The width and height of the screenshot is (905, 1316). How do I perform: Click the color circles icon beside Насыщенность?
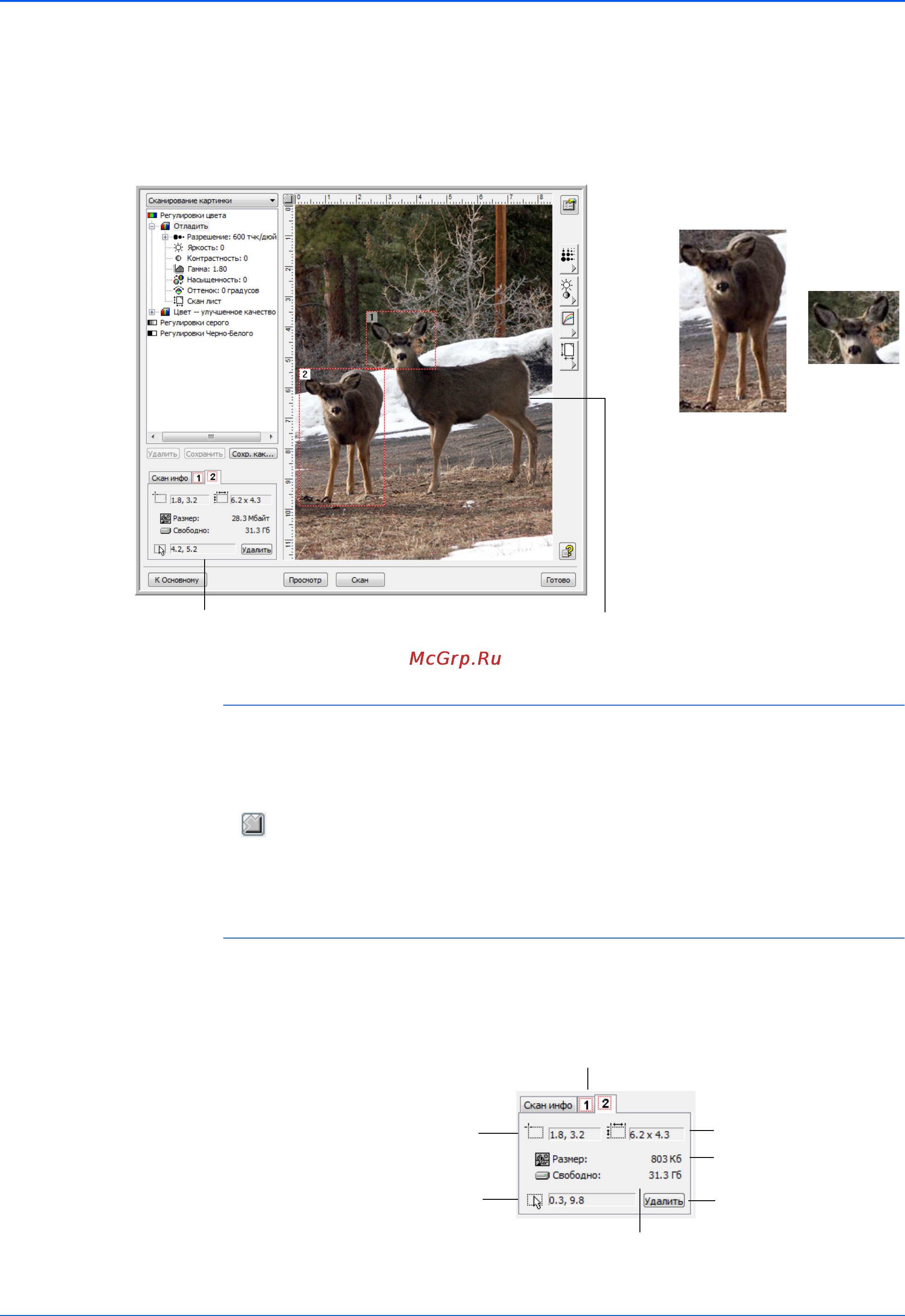179,280
